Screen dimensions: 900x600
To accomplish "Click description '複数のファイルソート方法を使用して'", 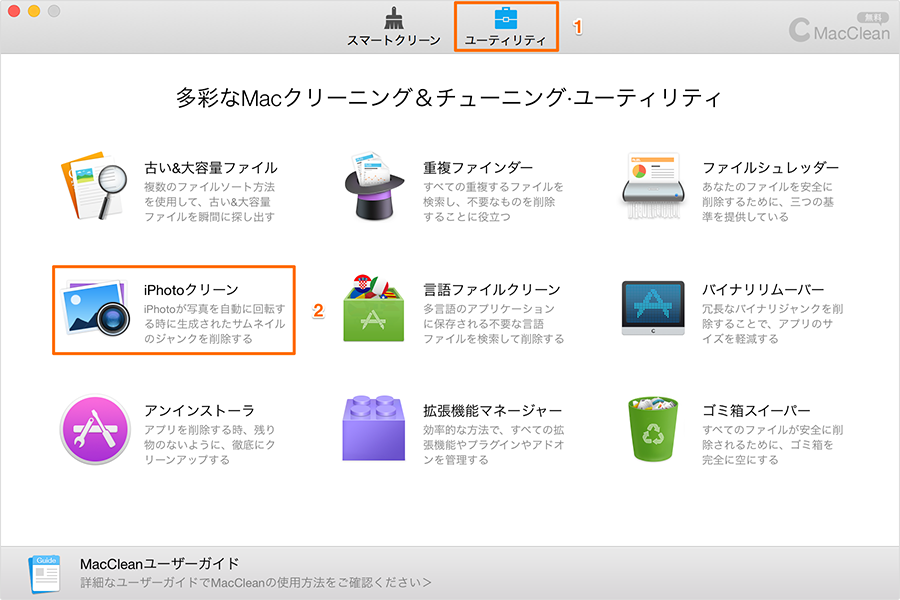I will pos(210,202).
